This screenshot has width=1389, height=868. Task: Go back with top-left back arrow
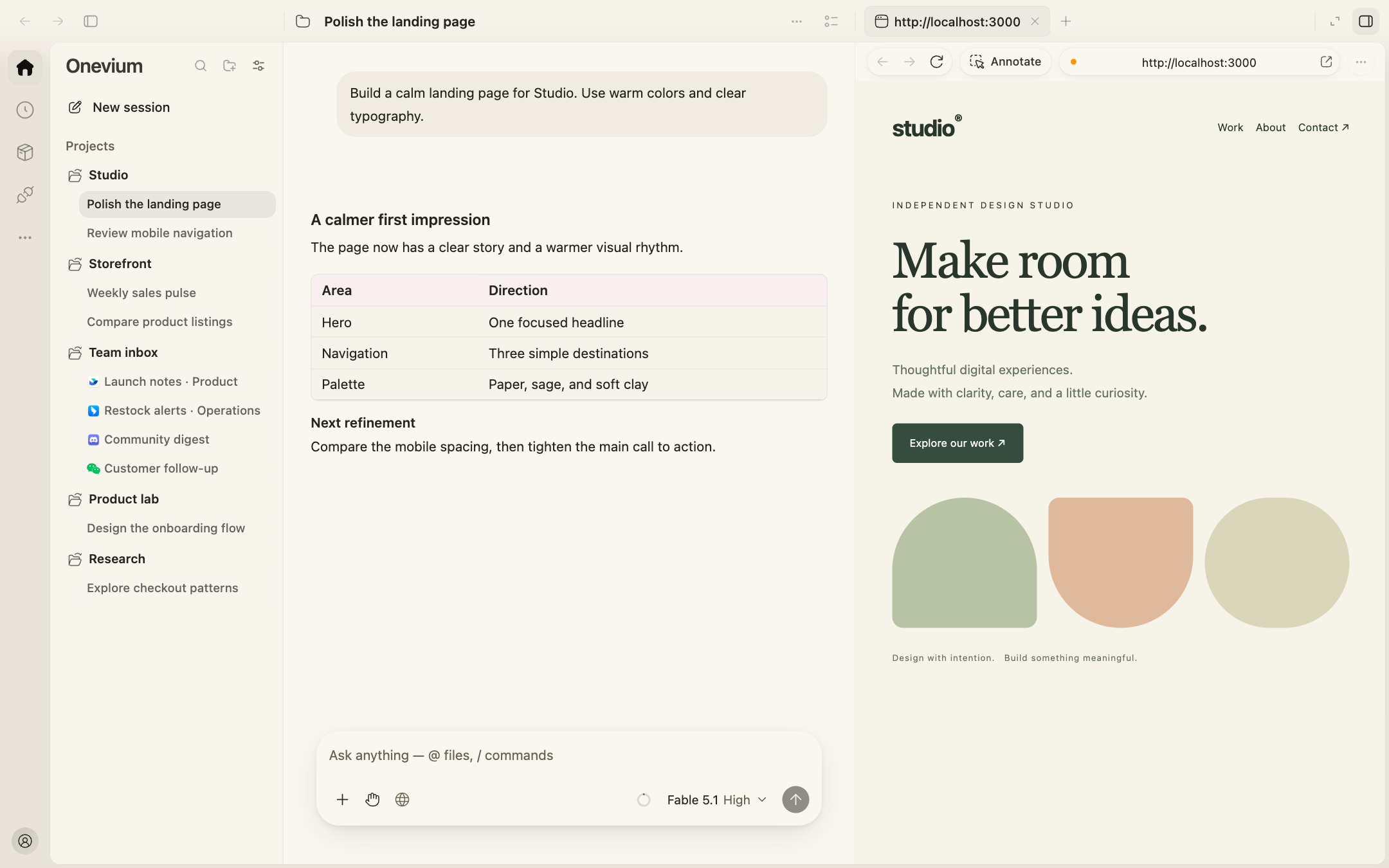(25, 21)
